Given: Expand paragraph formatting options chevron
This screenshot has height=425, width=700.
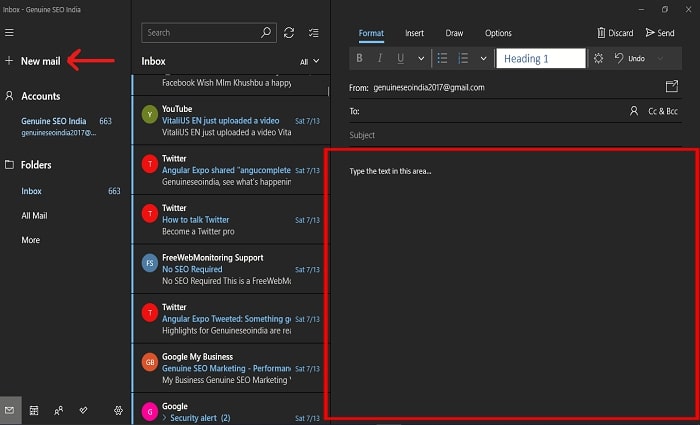Looking at the screenshot, I should pyautogui.click(x=483, y=58).
